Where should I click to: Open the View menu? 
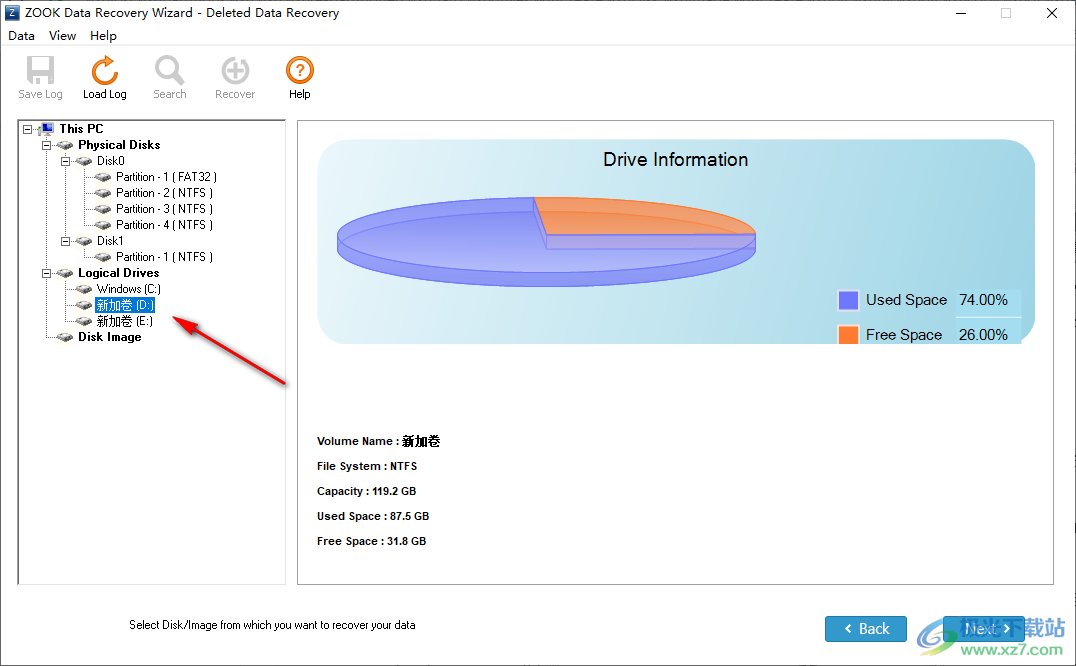point(62,35)
